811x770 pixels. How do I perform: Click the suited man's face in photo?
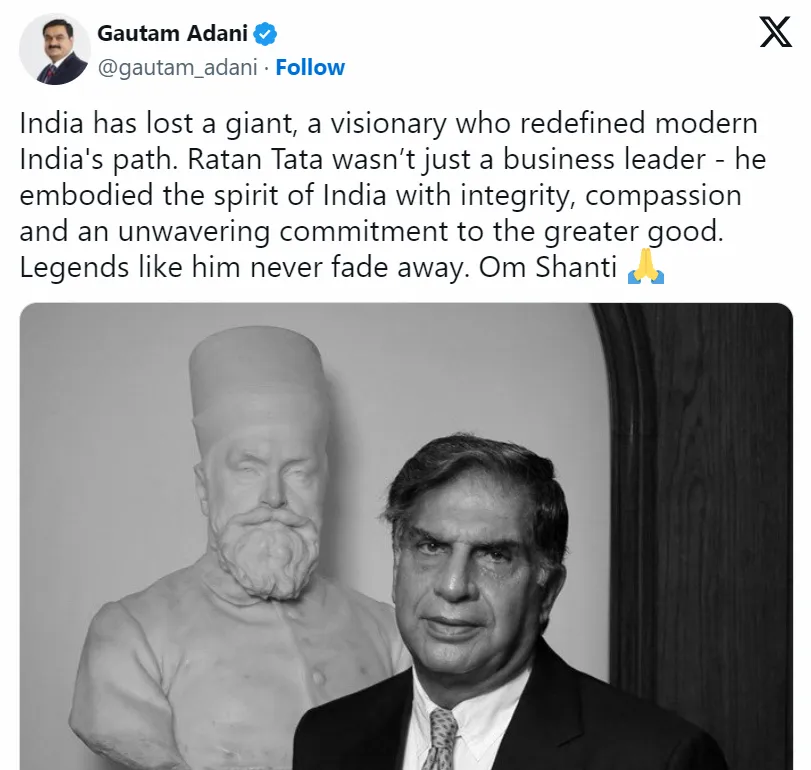coord(473,569)
